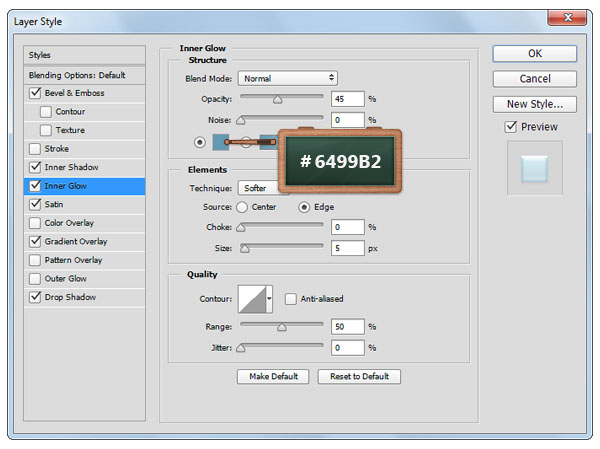The image size is (600, 449).
Task: Close the Layer Style dialog
Action: pyautogui.click(x=570, y=17)
